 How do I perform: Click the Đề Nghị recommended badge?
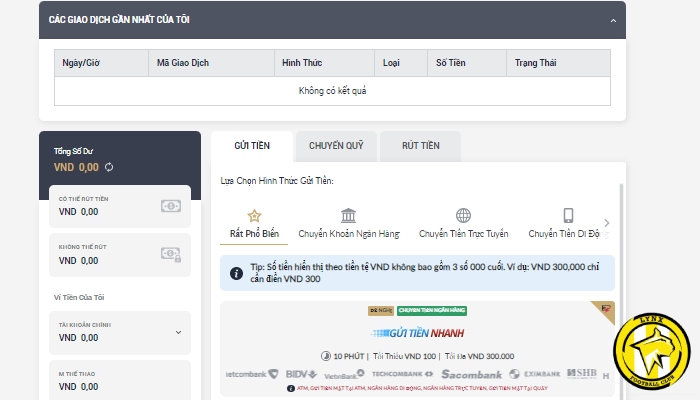click(x=381, y=310)
